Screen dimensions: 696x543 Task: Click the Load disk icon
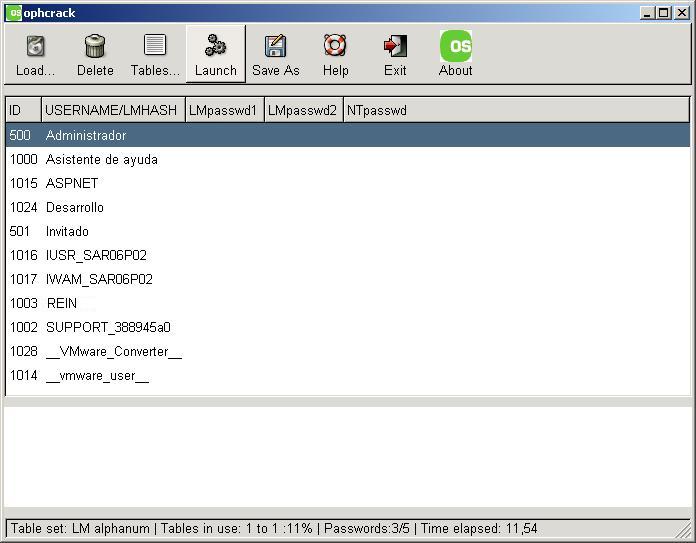tap(36, 46)
